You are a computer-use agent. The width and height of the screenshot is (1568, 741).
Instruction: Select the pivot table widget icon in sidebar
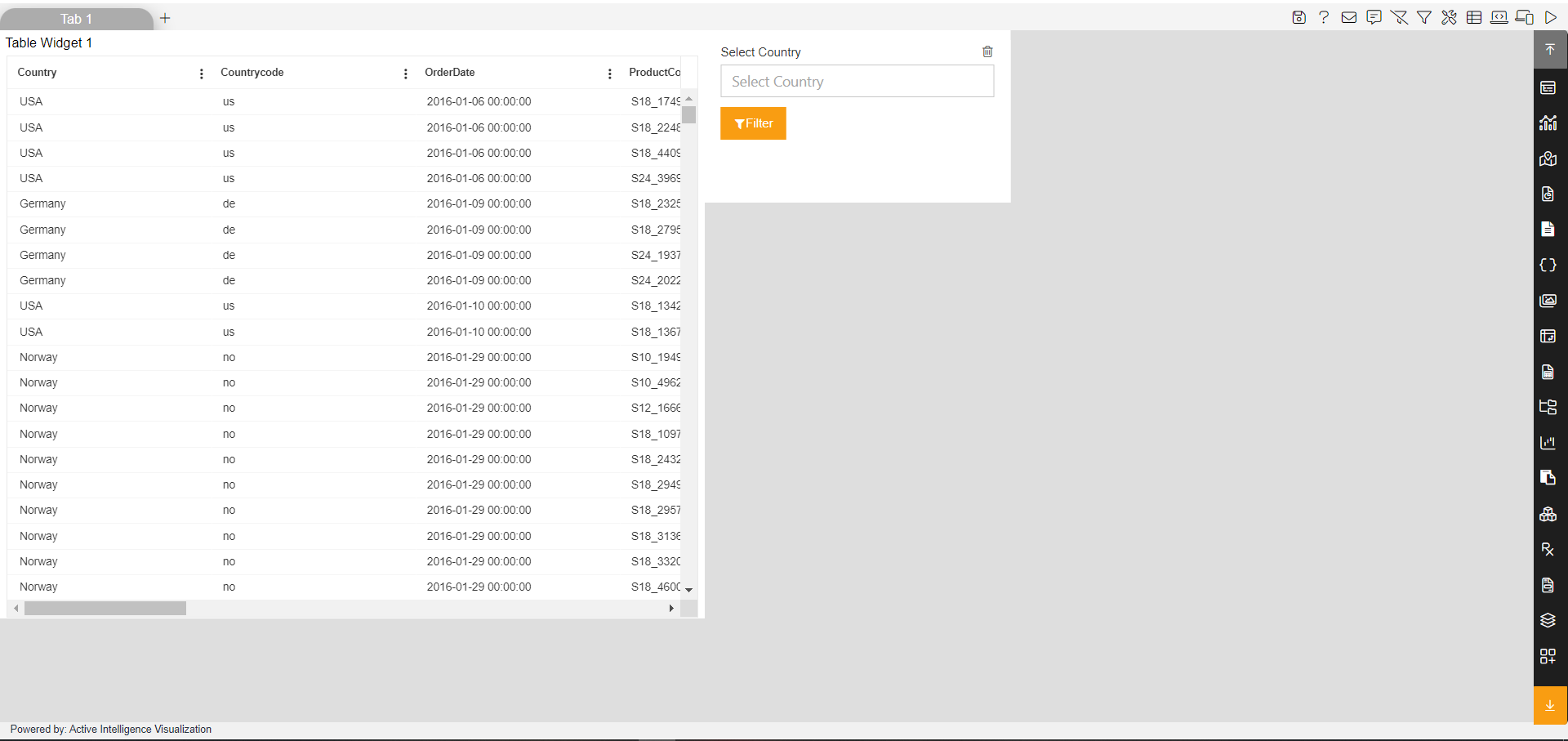point(1548,336)
